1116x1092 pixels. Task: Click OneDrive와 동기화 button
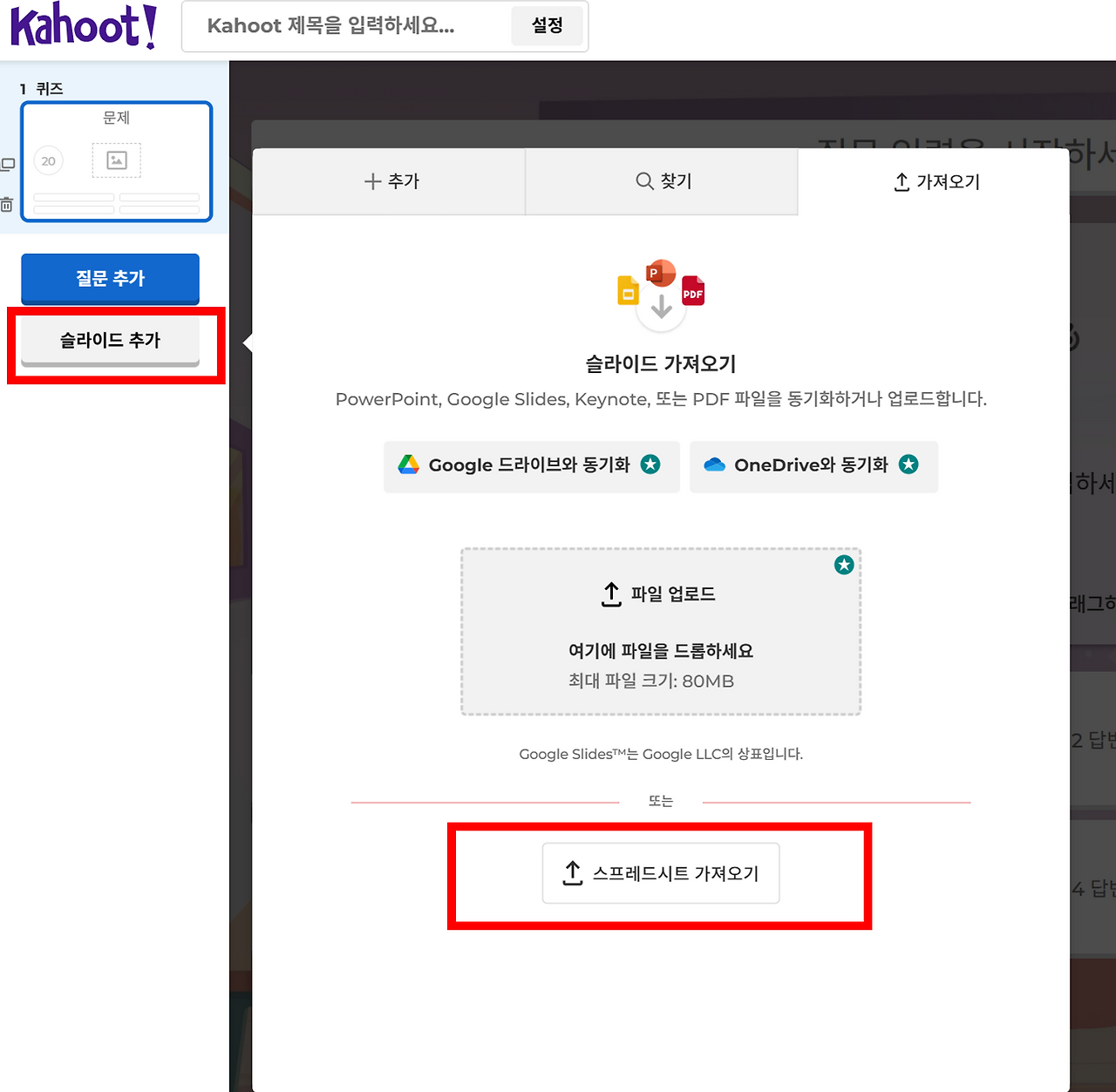[x=813, y=465]
